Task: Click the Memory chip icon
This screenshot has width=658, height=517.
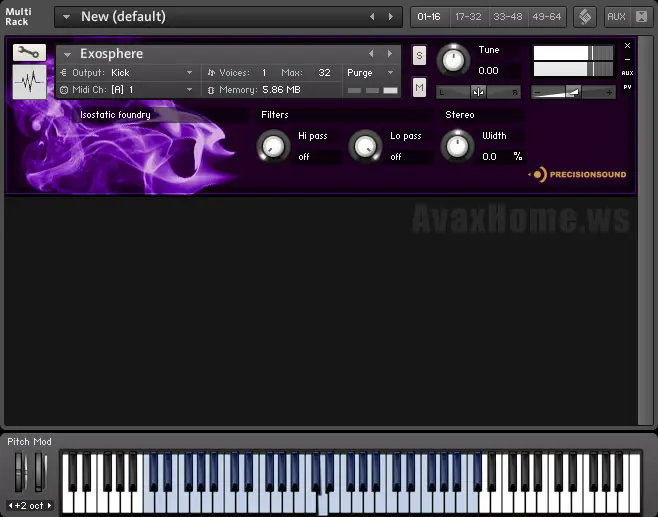Action: click(x=211, y=90)
